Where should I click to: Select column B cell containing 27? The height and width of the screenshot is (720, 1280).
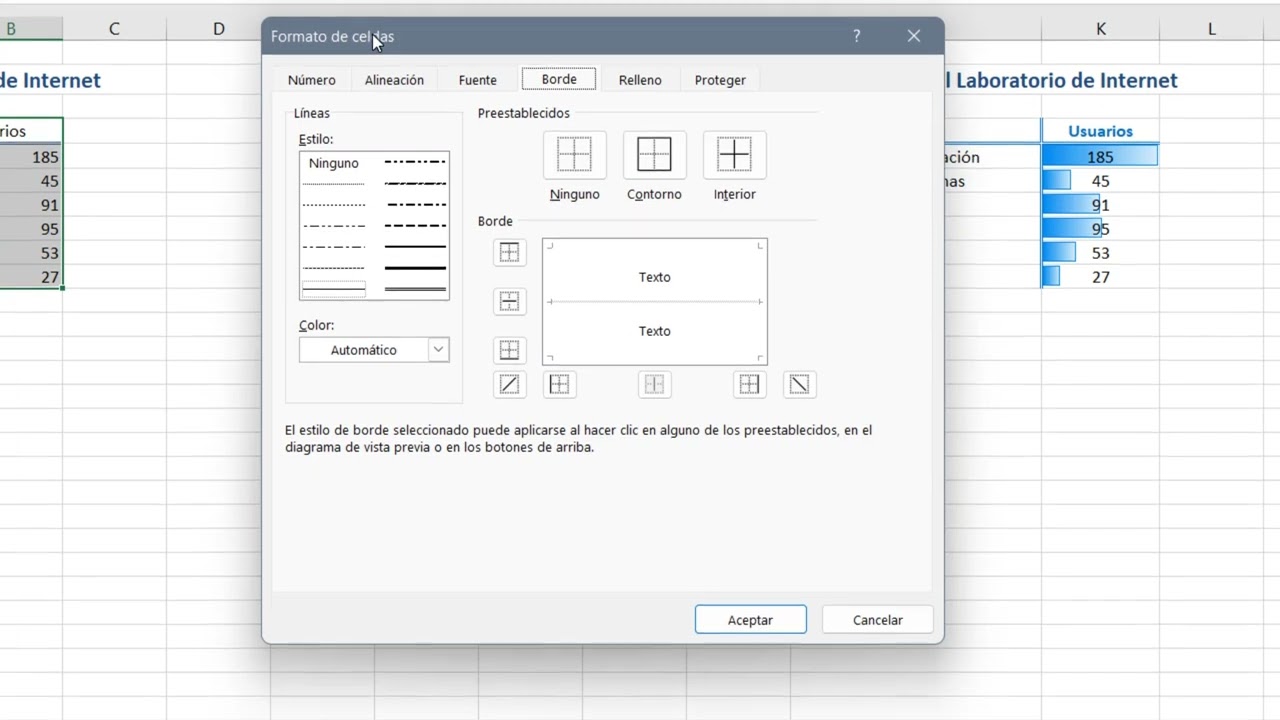pos(31,277)
